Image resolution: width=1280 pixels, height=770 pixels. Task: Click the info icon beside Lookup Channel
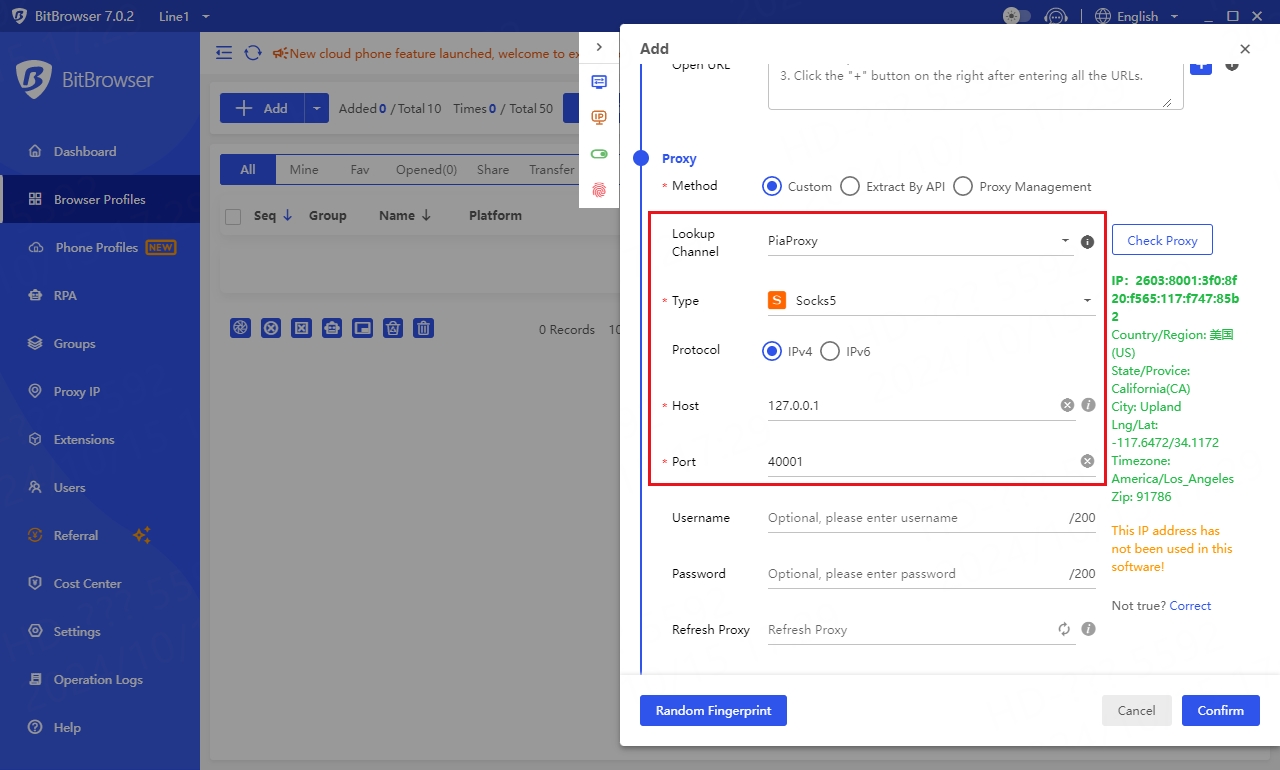(1088, 241)
